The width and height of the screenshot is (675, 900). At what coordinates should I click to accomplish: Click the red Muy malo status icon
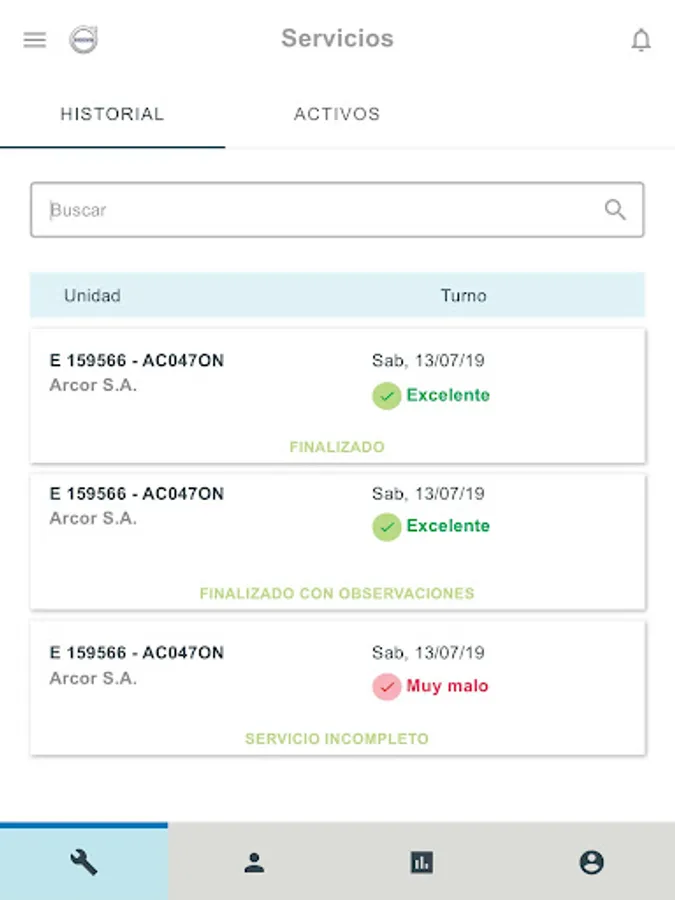386,687
